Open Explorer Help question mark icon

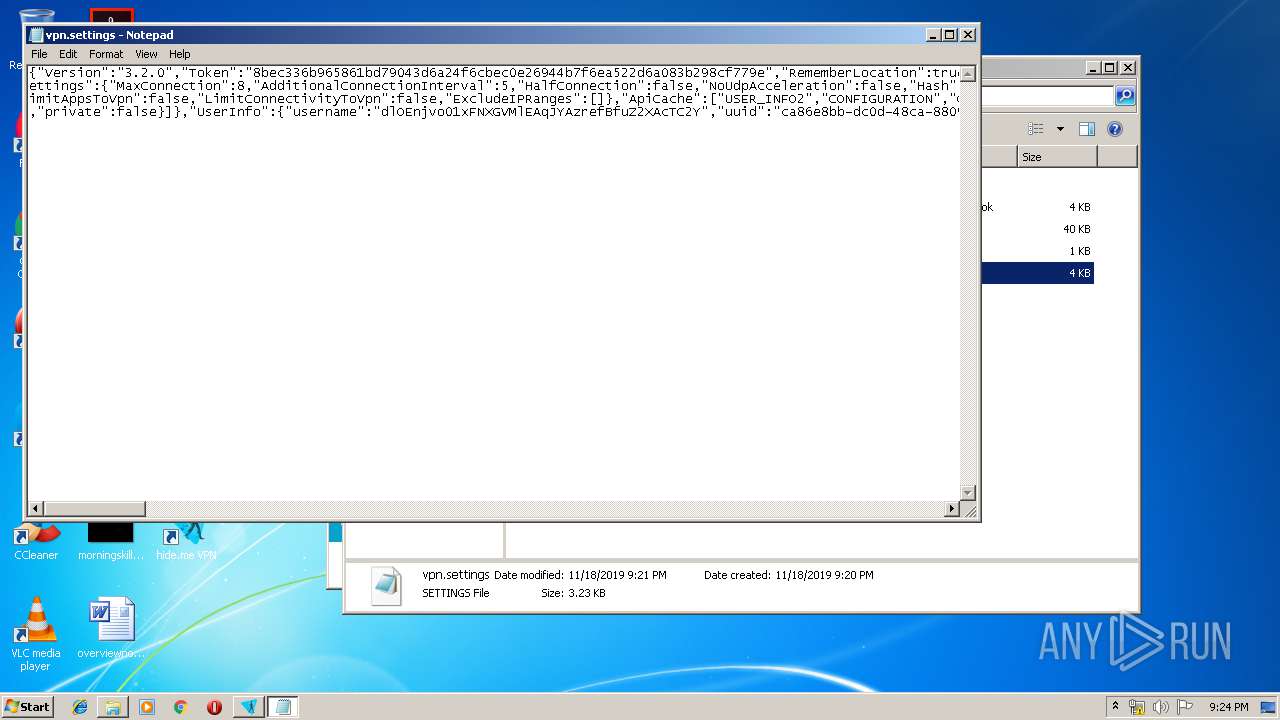click(1115, 129)
